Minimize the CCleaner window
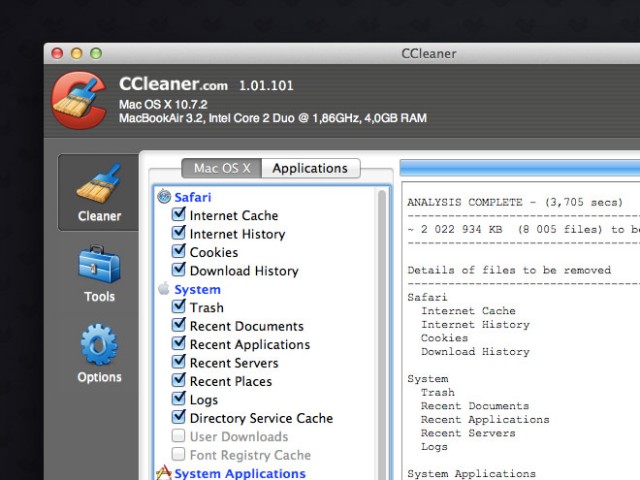 click(77, 53)
